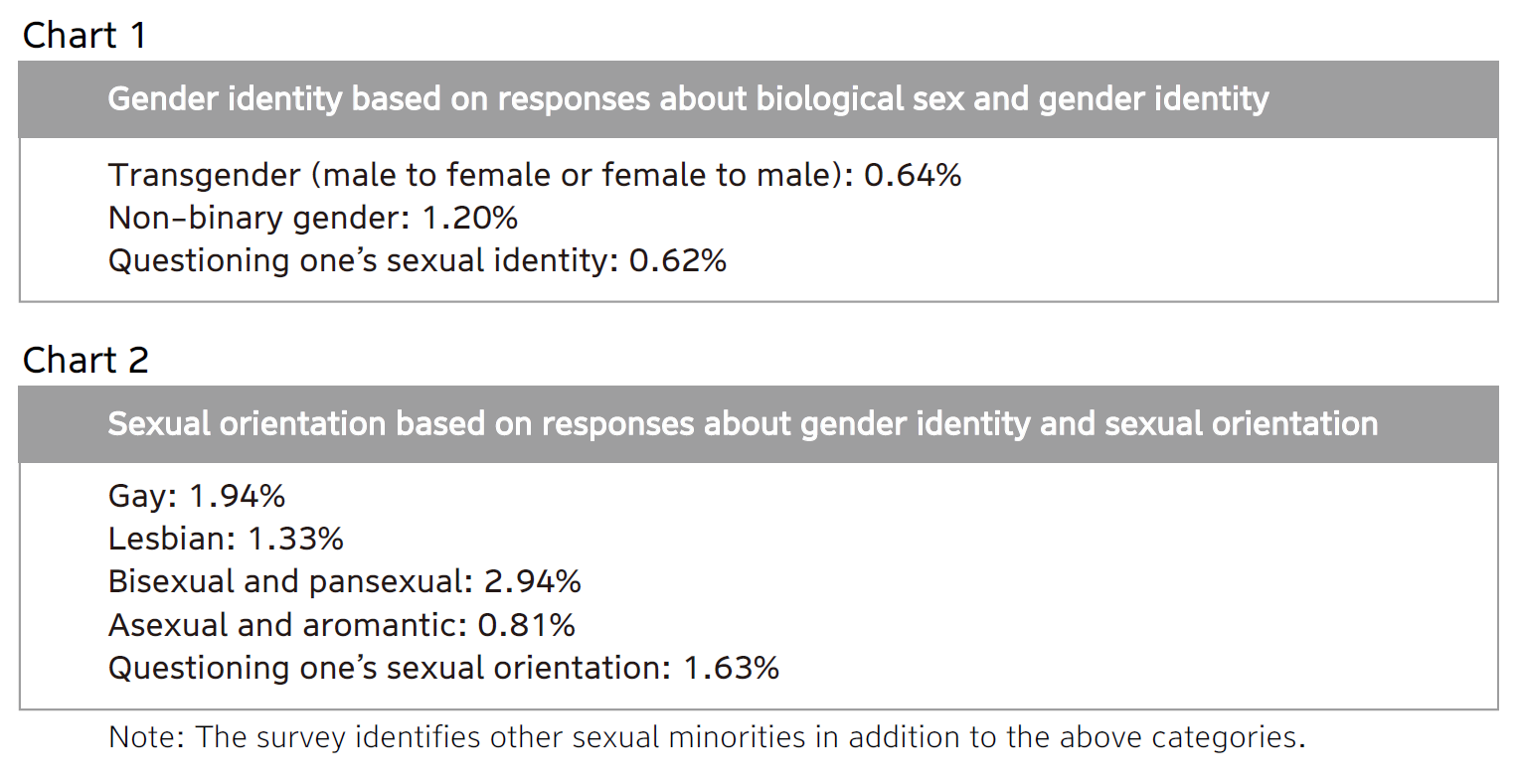Click the 0.64% percentage value

[912, 175]
